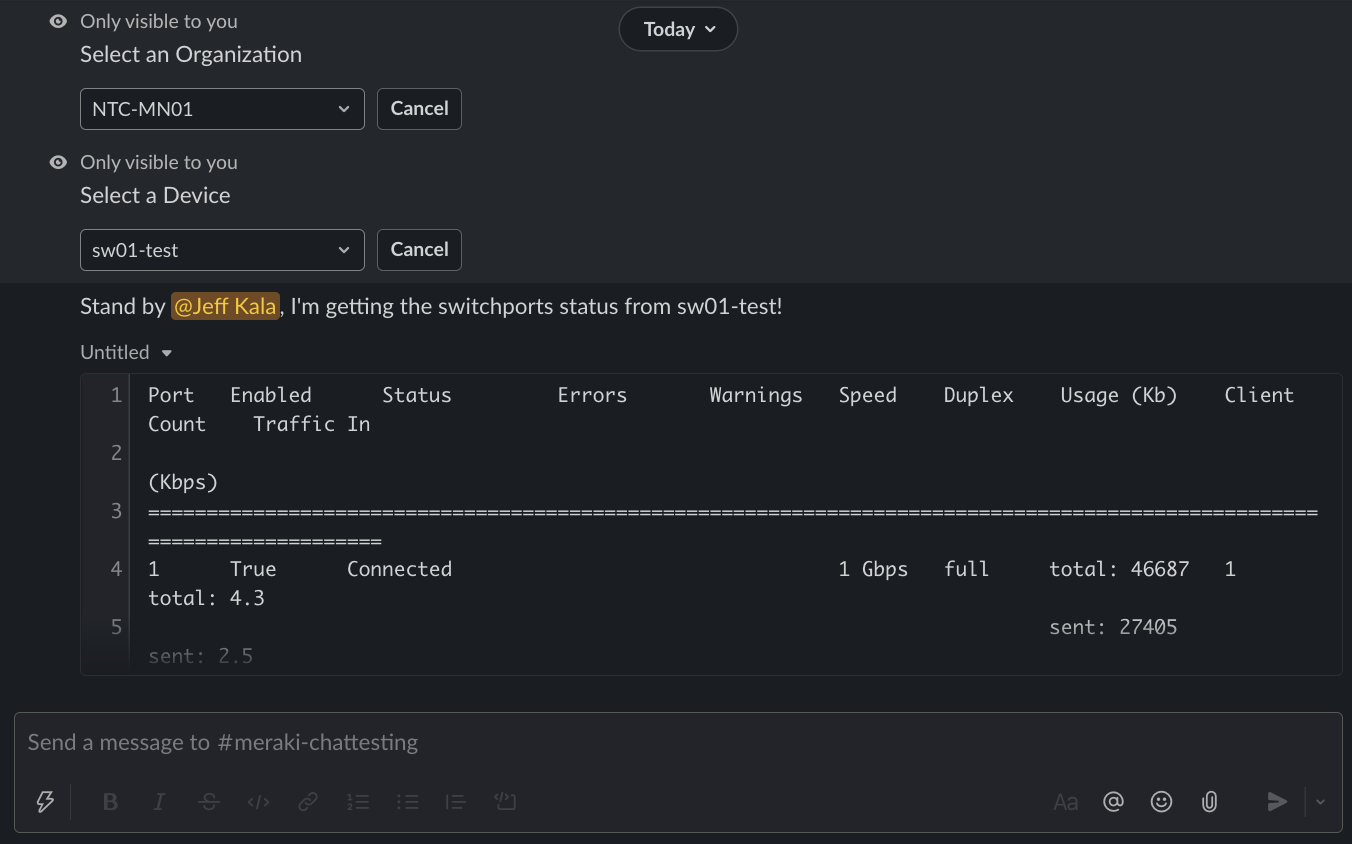Open the emoji picker
The image size is (1352, 844).
coord(1161,801)
